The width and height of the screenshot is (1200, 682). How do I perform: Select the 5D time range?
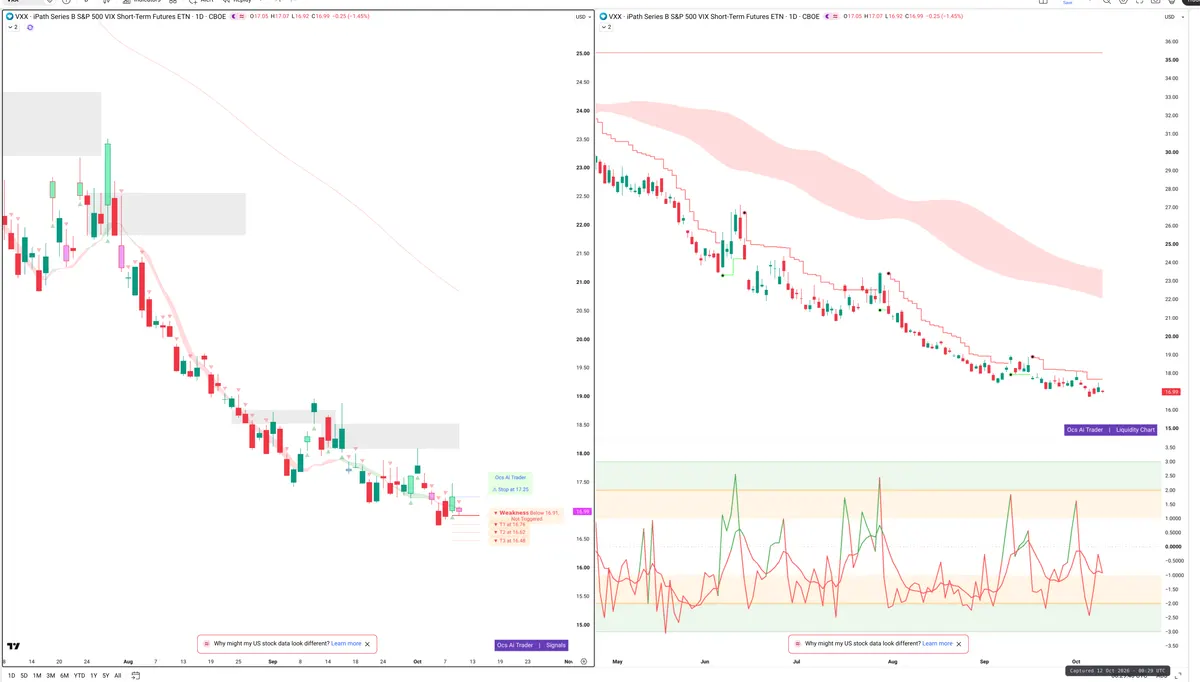pyautogui.click(x=24, y=676)
